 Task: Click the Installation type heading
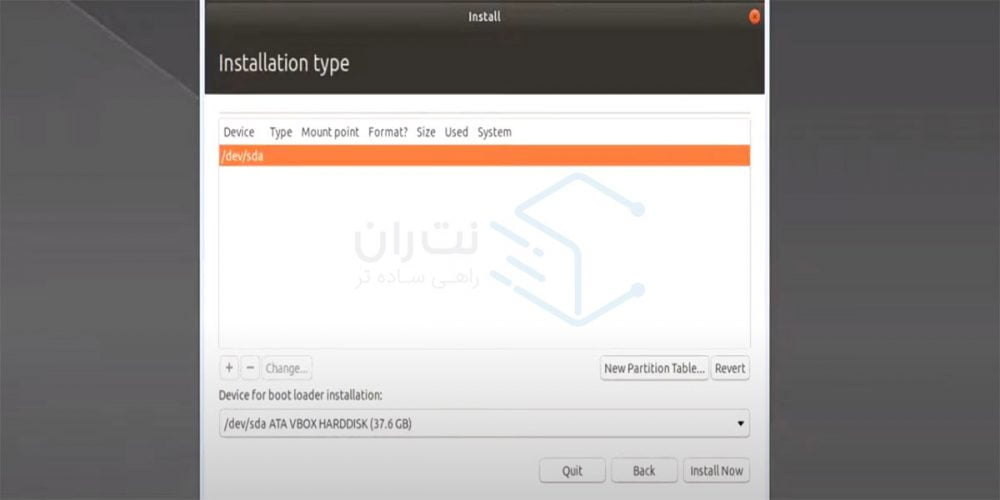(284, 64)
